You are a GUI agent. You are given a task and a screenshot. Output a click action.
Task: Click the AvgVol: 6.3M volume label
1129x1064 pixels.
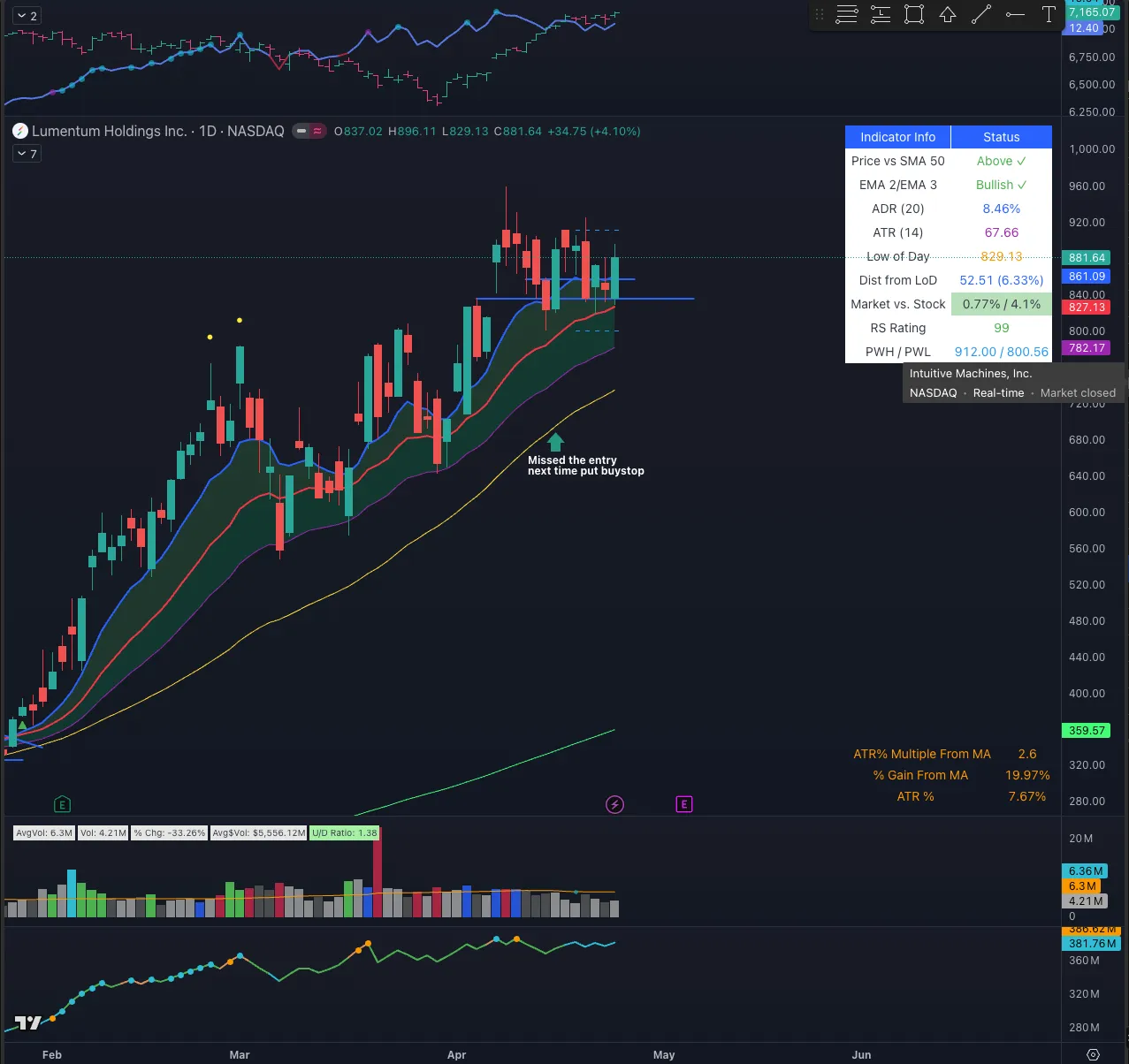(x=44, y=832)
